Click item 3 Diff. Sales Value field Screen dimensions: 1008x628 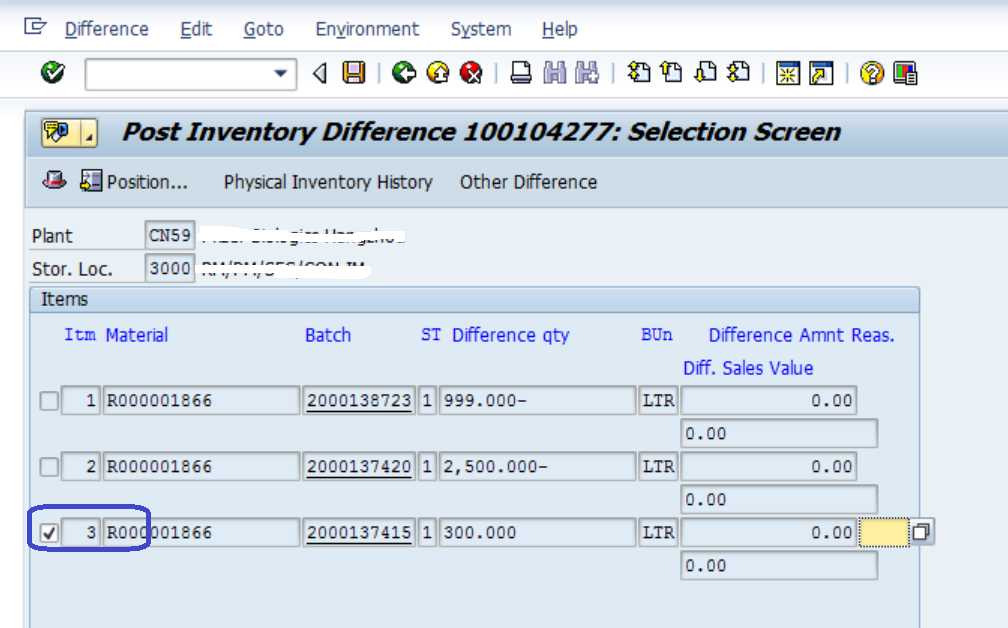tap(778, 566)
